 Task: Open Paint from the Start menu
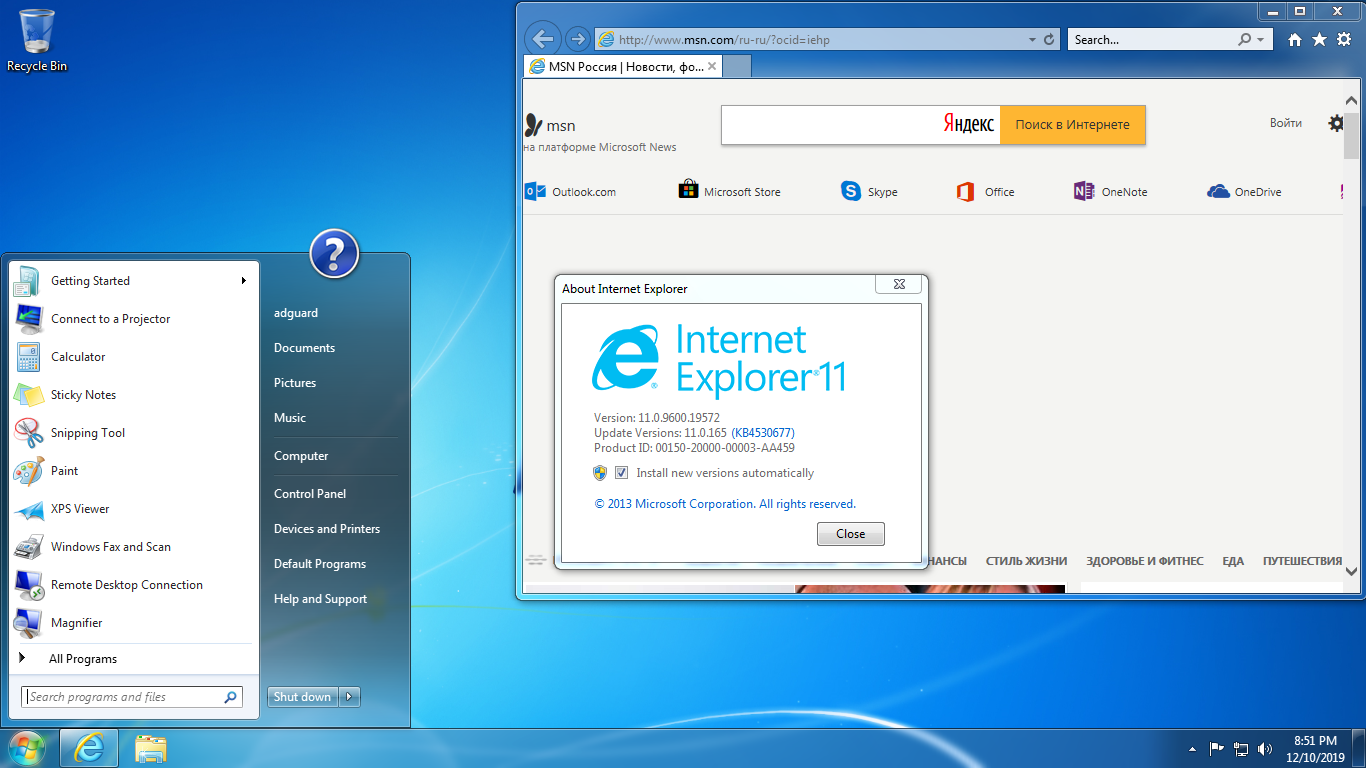pos(134,471)
